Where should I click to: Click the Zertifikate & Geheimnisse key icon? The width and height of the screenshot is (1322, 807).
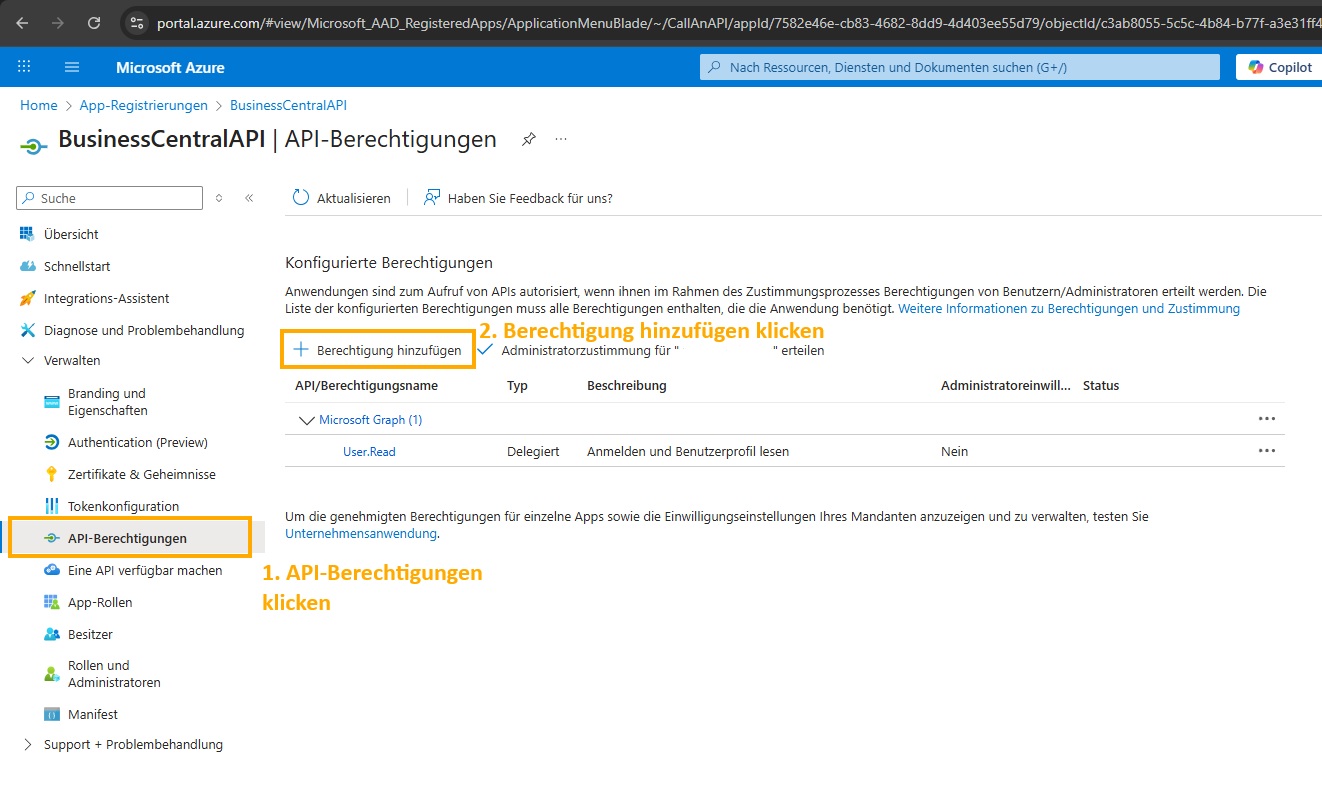tap(52, 474)
